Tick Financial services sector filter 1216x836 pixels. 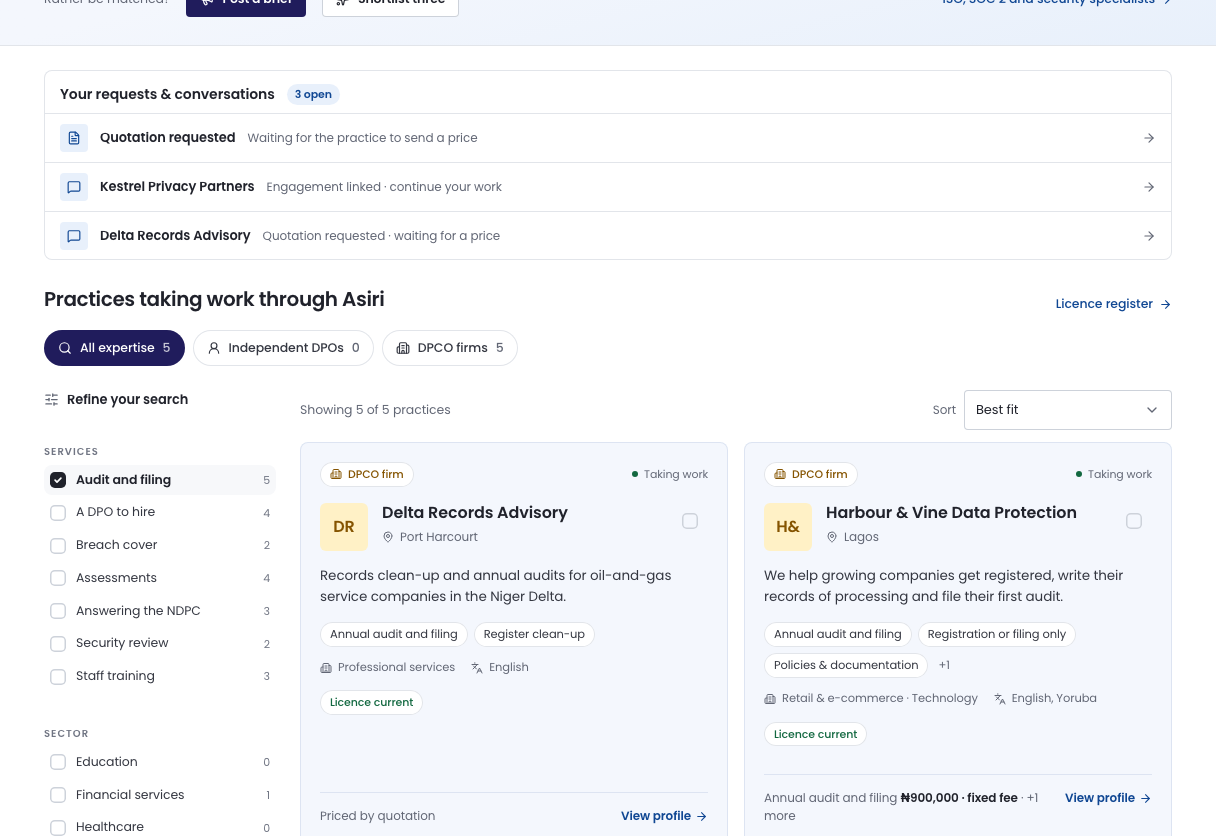click(58, 795)
